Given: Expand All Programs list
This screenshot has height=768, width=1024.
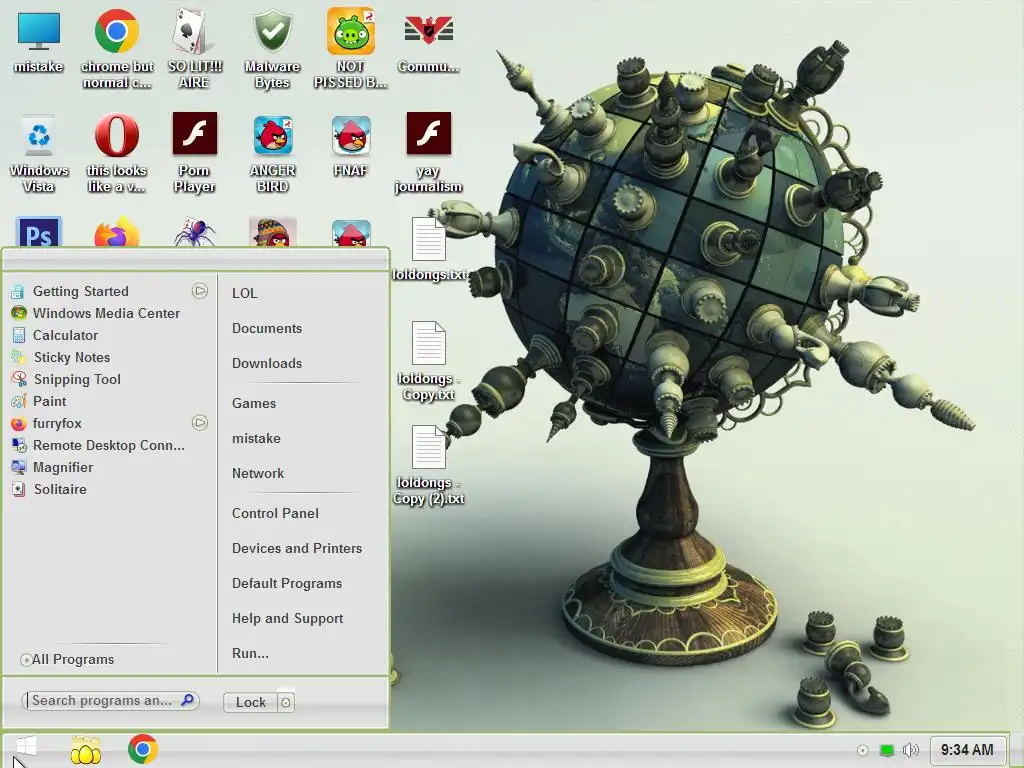Looking at the screenshot, I should click(67, 660).
